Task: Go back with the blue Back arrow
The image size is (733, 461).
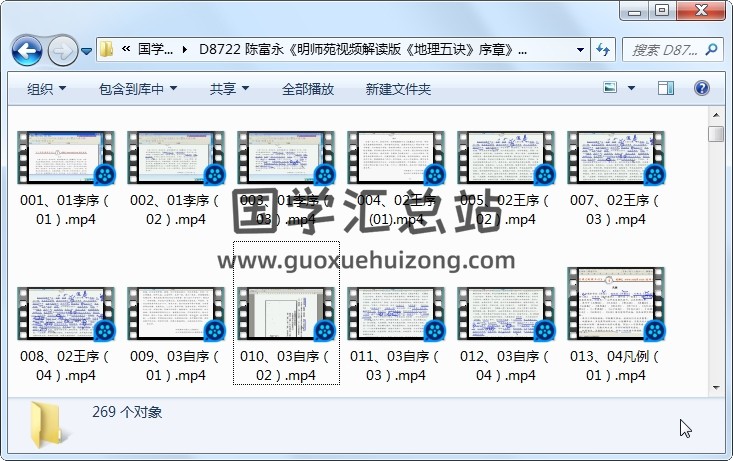Action: [x=27, y=50]
